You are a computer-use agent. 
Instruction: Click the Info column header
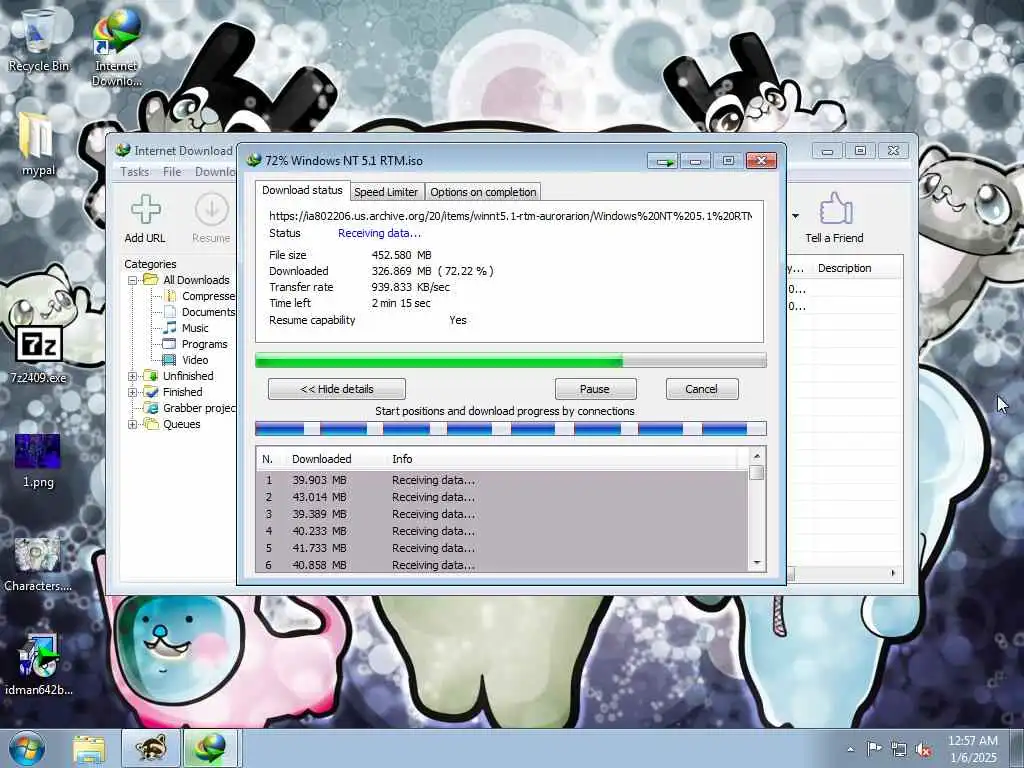tap(402, 459)
